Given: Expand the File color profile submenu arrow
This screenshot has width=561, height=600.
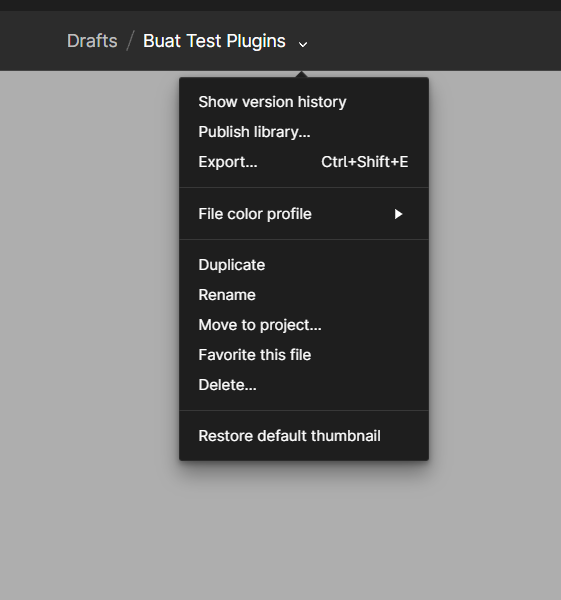Looking at the screenshot, I should (398, 214).
